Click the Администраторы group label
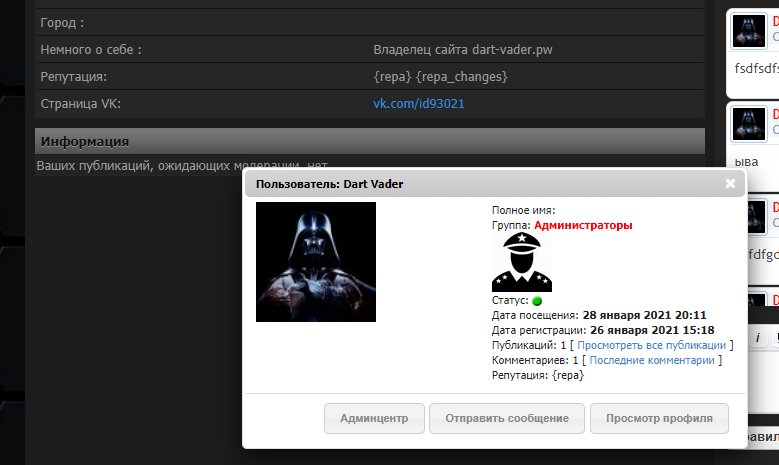The width and height of the screenshot is (779, 465). (583, 225)
